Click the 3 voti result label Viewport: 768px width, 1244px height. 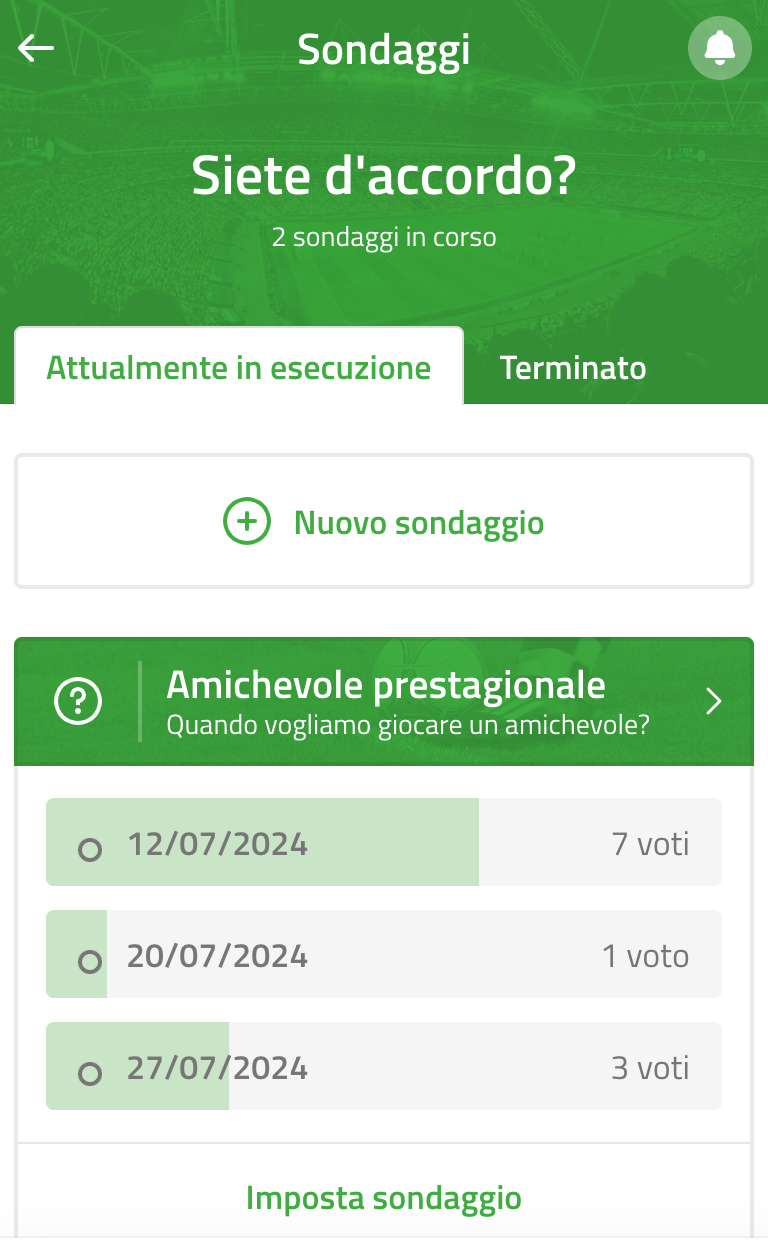(x=651, y=1067)
